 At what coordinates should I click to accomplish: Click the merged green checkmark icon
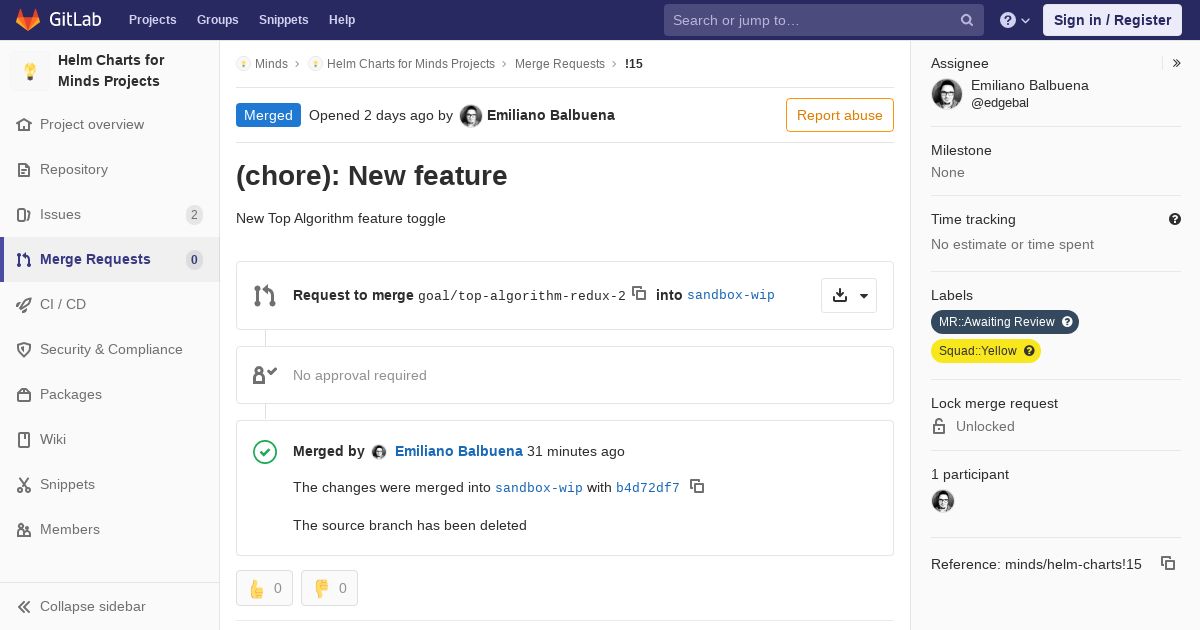coord(265,452)
